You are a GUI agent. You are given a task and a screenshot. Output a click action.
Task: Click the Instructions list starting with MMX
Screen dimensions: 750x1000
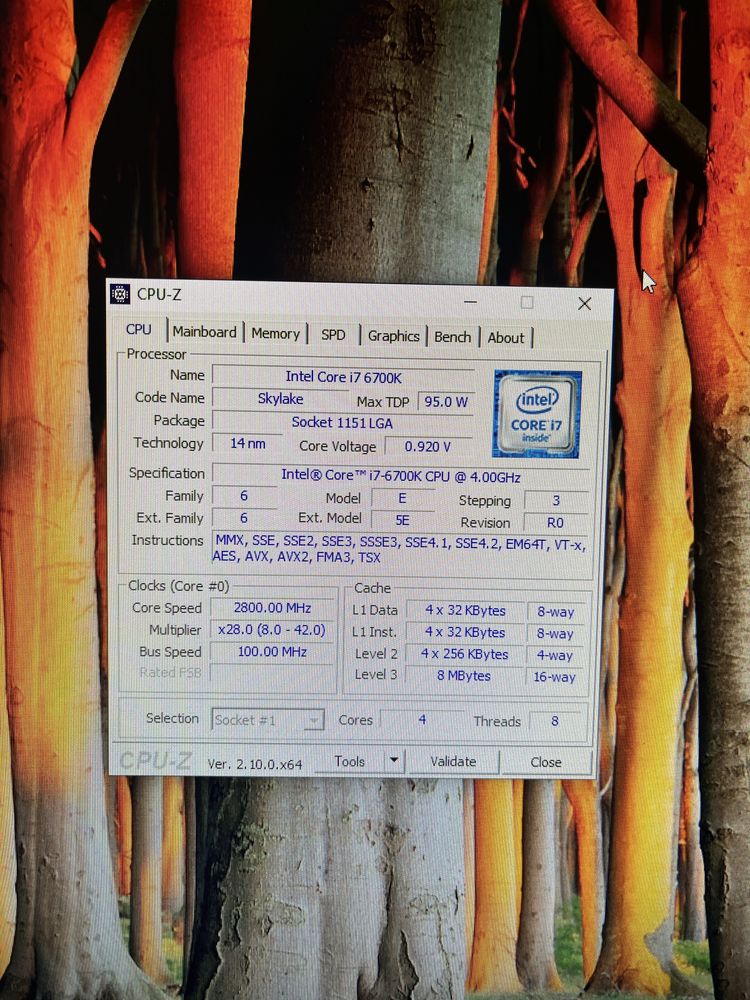[401, 549]
